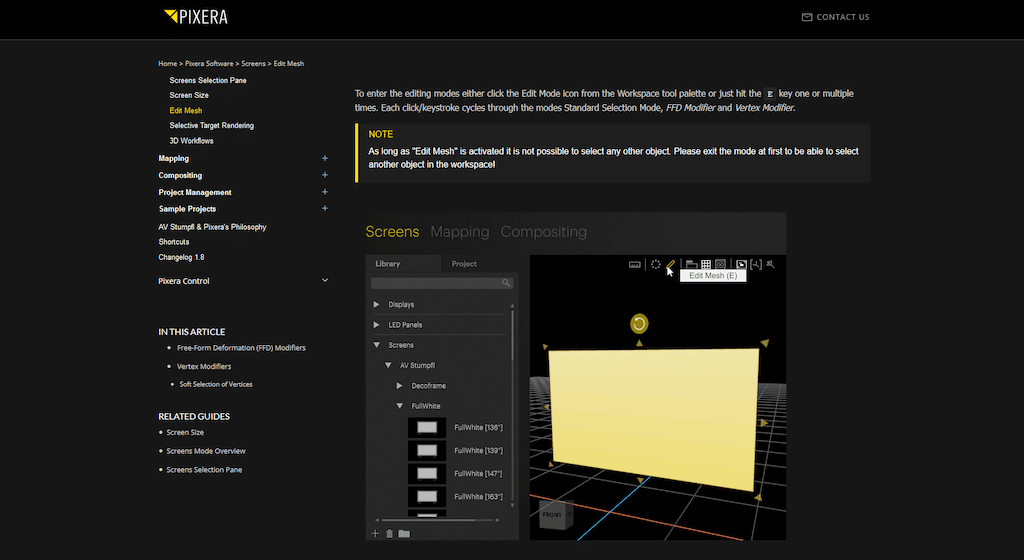The width and height of the screenshot is (1024, 560).
Task: Click the Edit Mesh pencil icon
Action: point(671,265)
